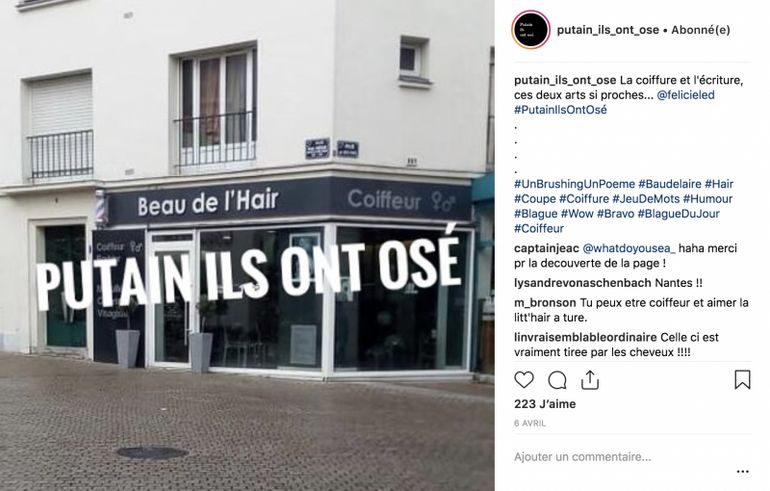Open the #BlagueDuJour hashtag

tap(679, 214)
